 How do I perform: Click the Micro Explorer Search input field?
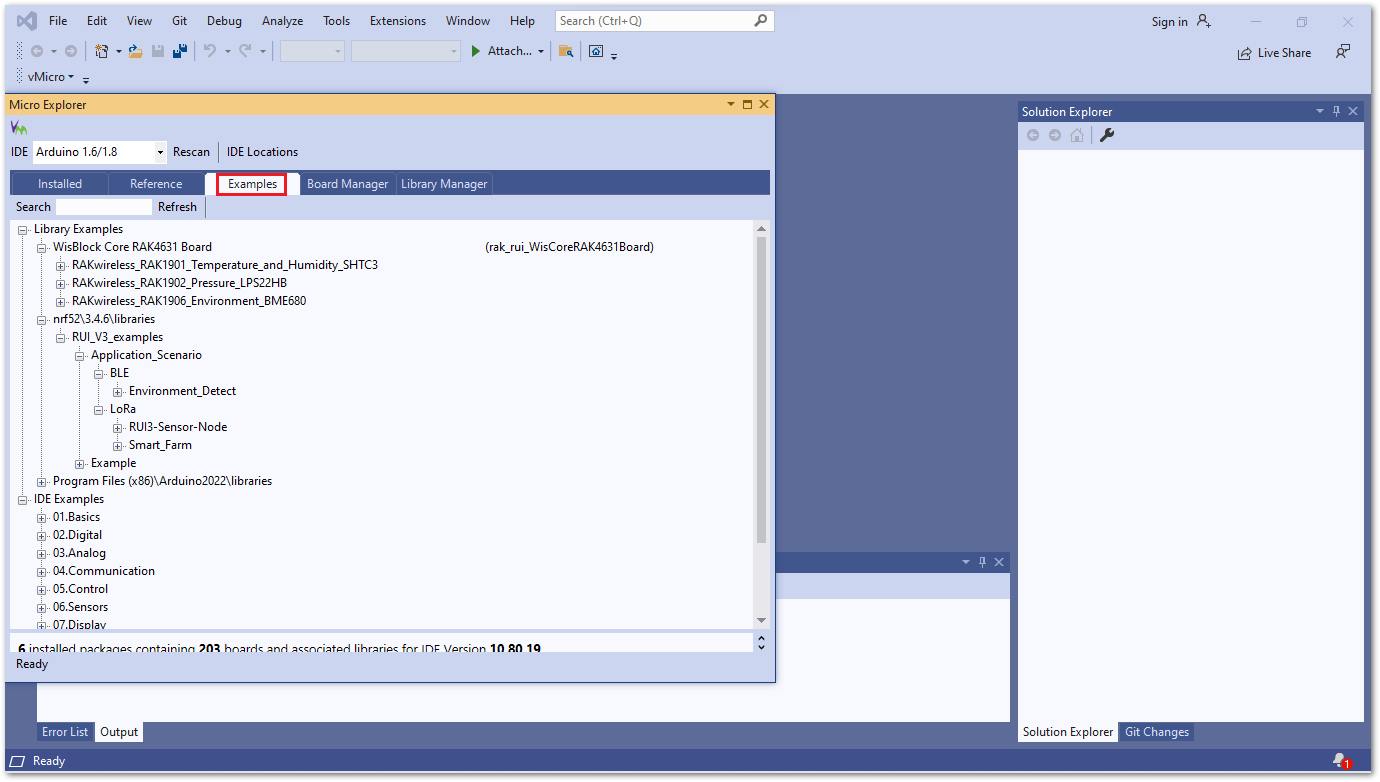[x=104, y=207]
